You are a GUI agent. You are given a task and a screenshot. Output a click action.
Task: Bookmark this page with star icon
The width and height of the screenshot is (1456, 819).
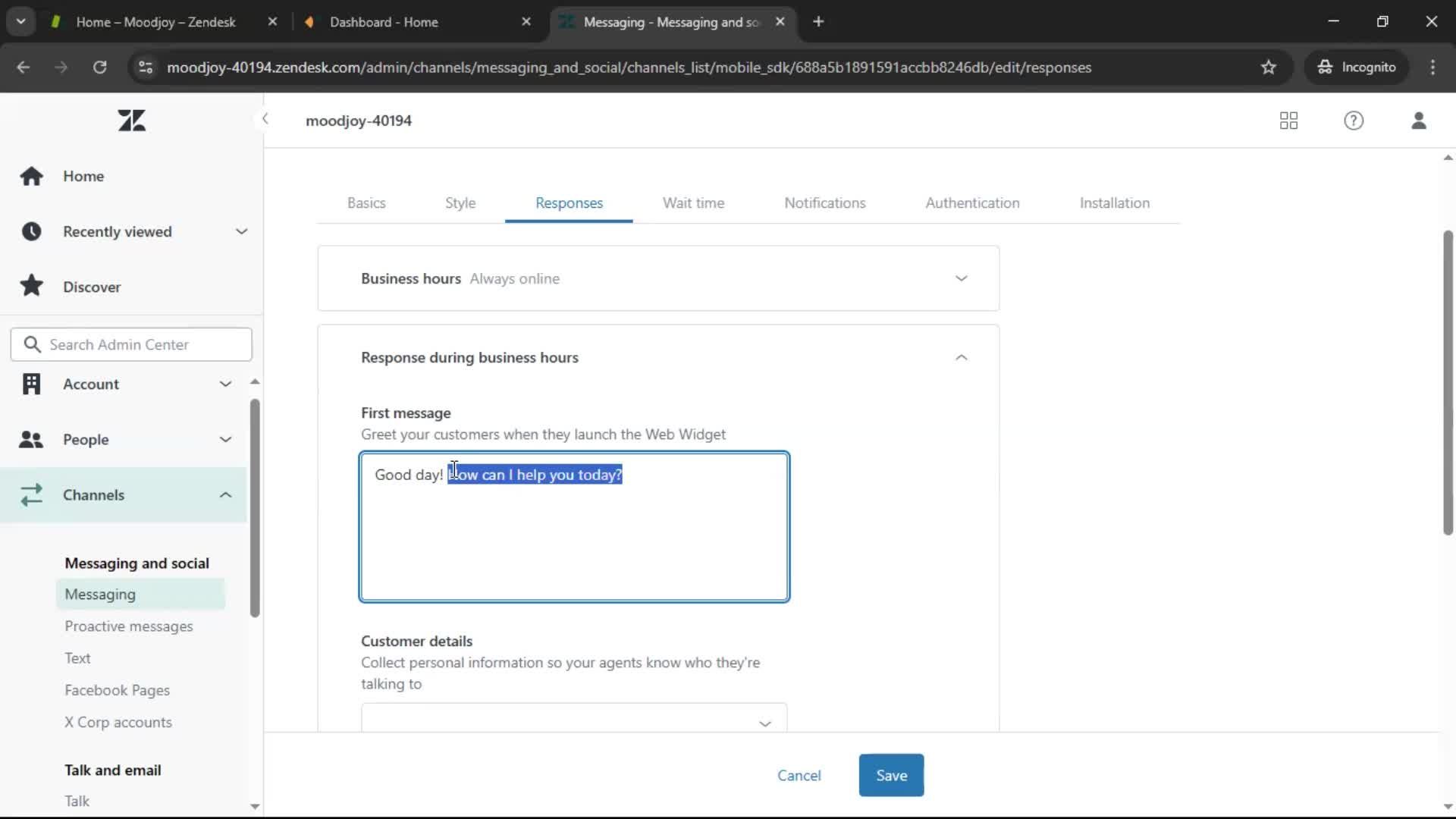coord(1269,67)
